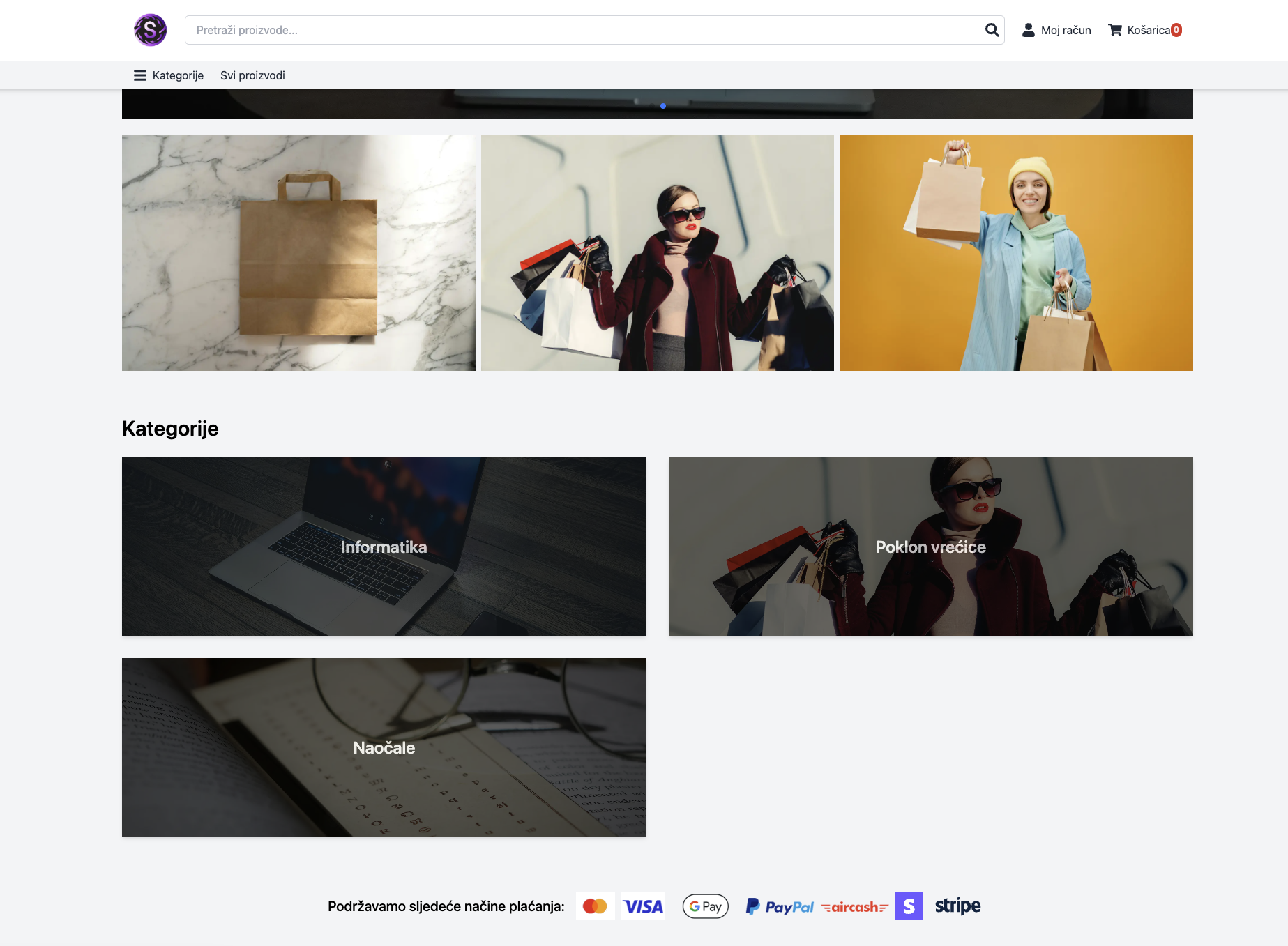The width and height of the screenshot is (1288, 946).
Task: Open Moj račun link
Action: (x=1066, y=30)
